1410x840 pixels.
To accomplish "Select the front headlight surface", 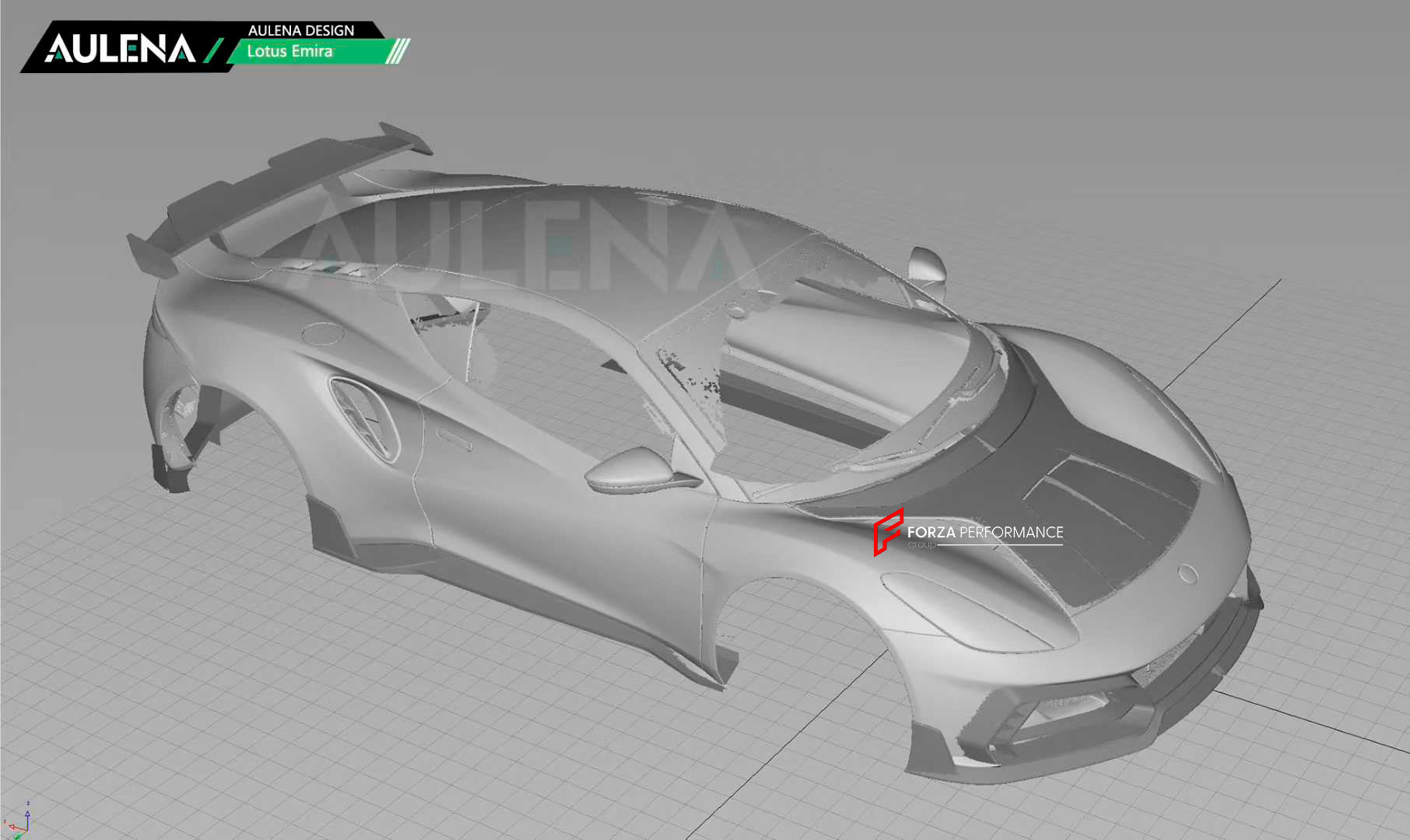I will 965,612.
